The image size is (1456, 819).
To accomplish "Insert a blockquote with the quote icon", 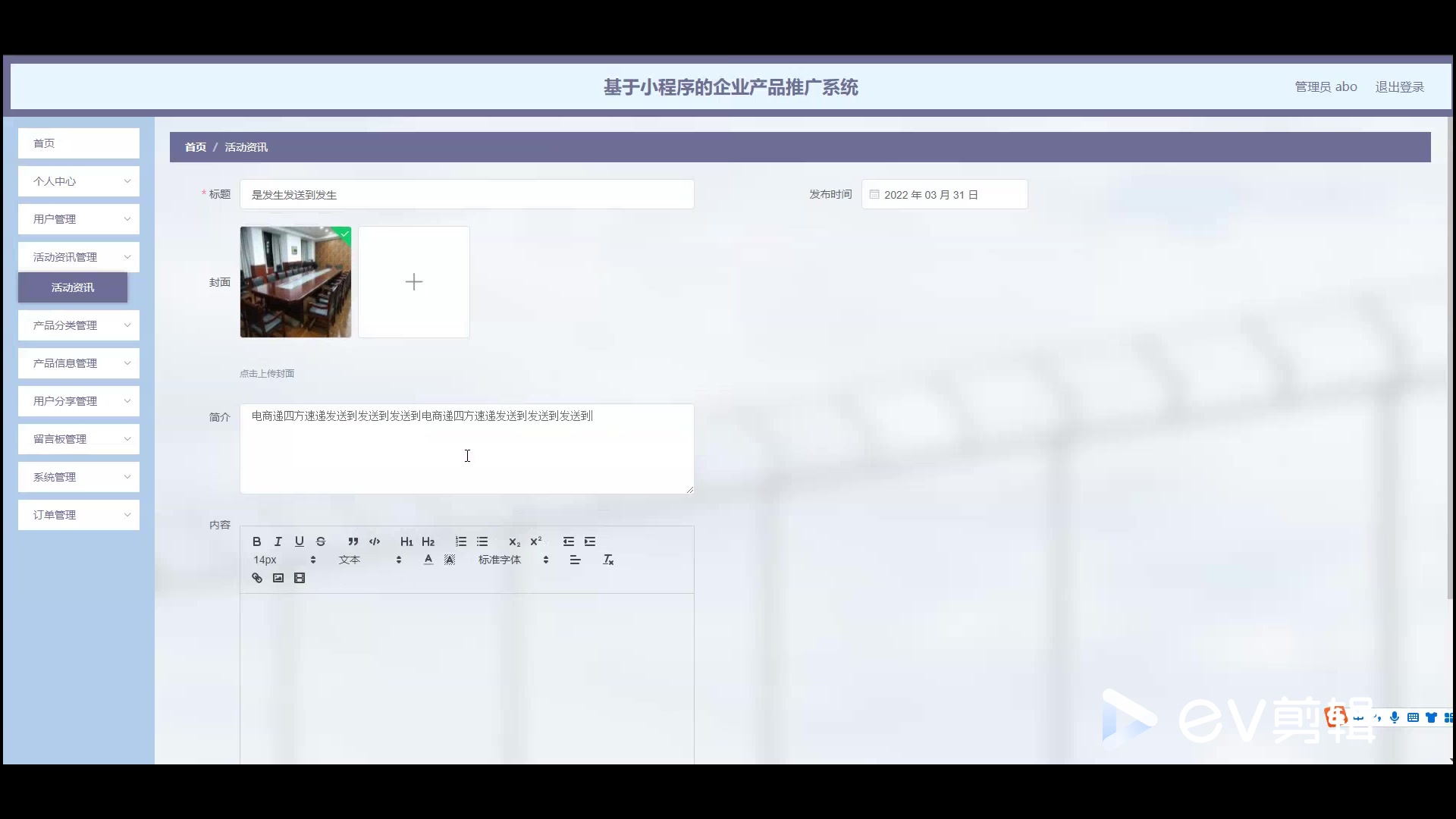I will (x=353, y=541).
